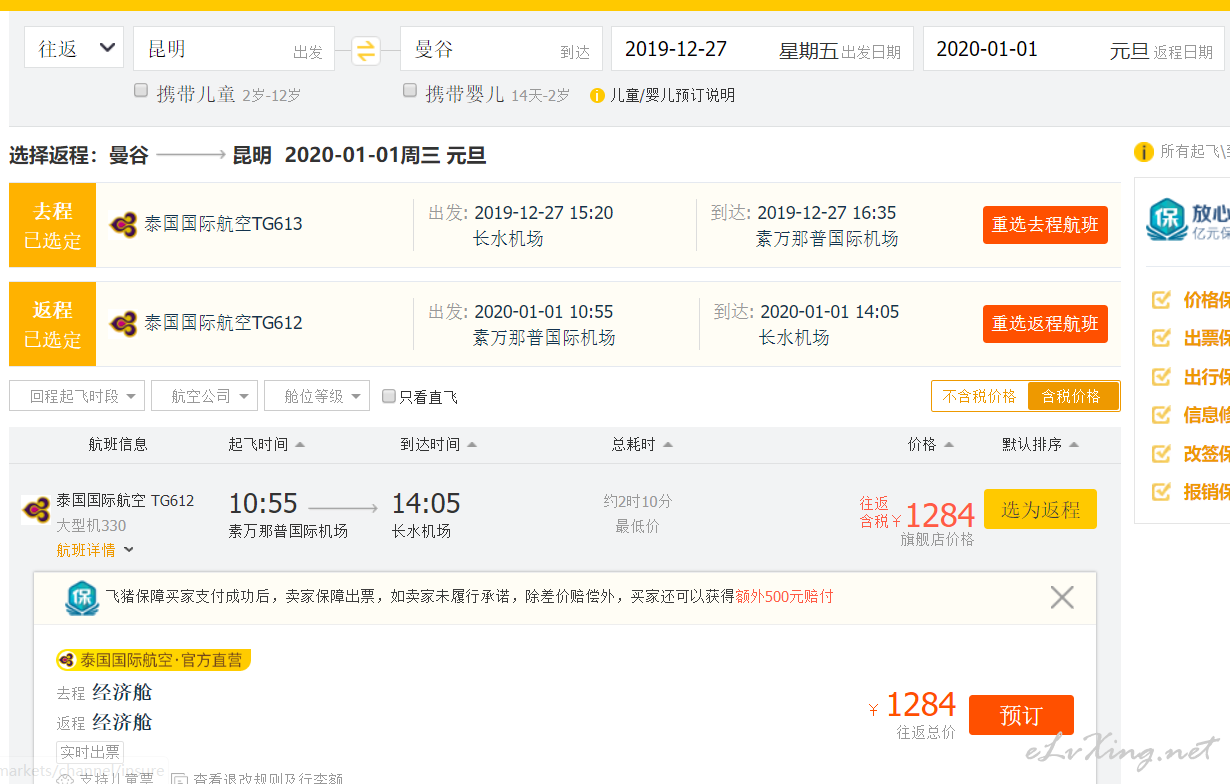Click Thai Airways logo in outbound TG613 row
1230x784 pixels.
[124, 225]
